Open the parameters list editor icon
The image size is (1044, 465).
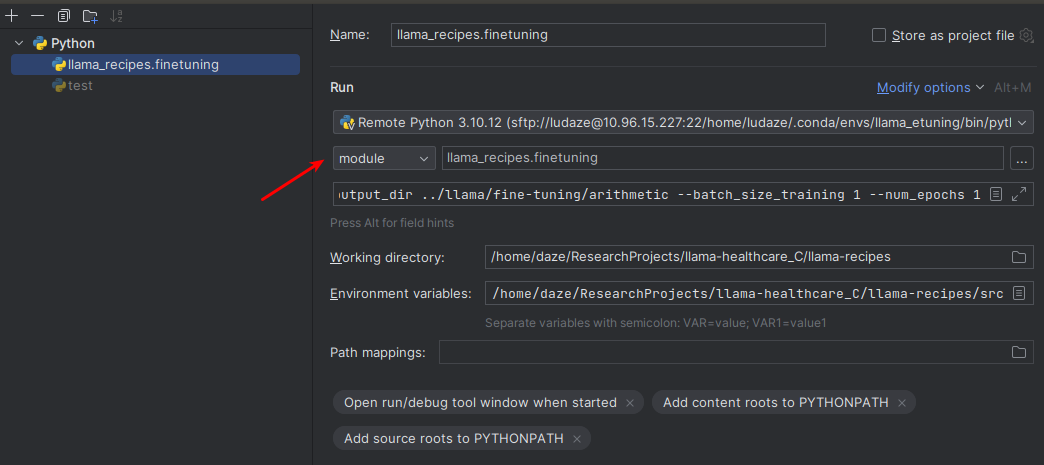coord(996,195)
